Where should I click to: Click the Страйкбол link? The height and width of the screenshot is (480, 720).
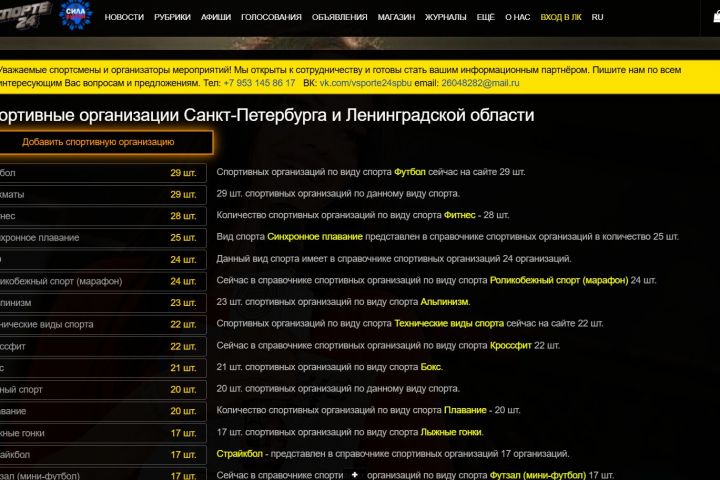pyautogui.click(x=240, y=454)
